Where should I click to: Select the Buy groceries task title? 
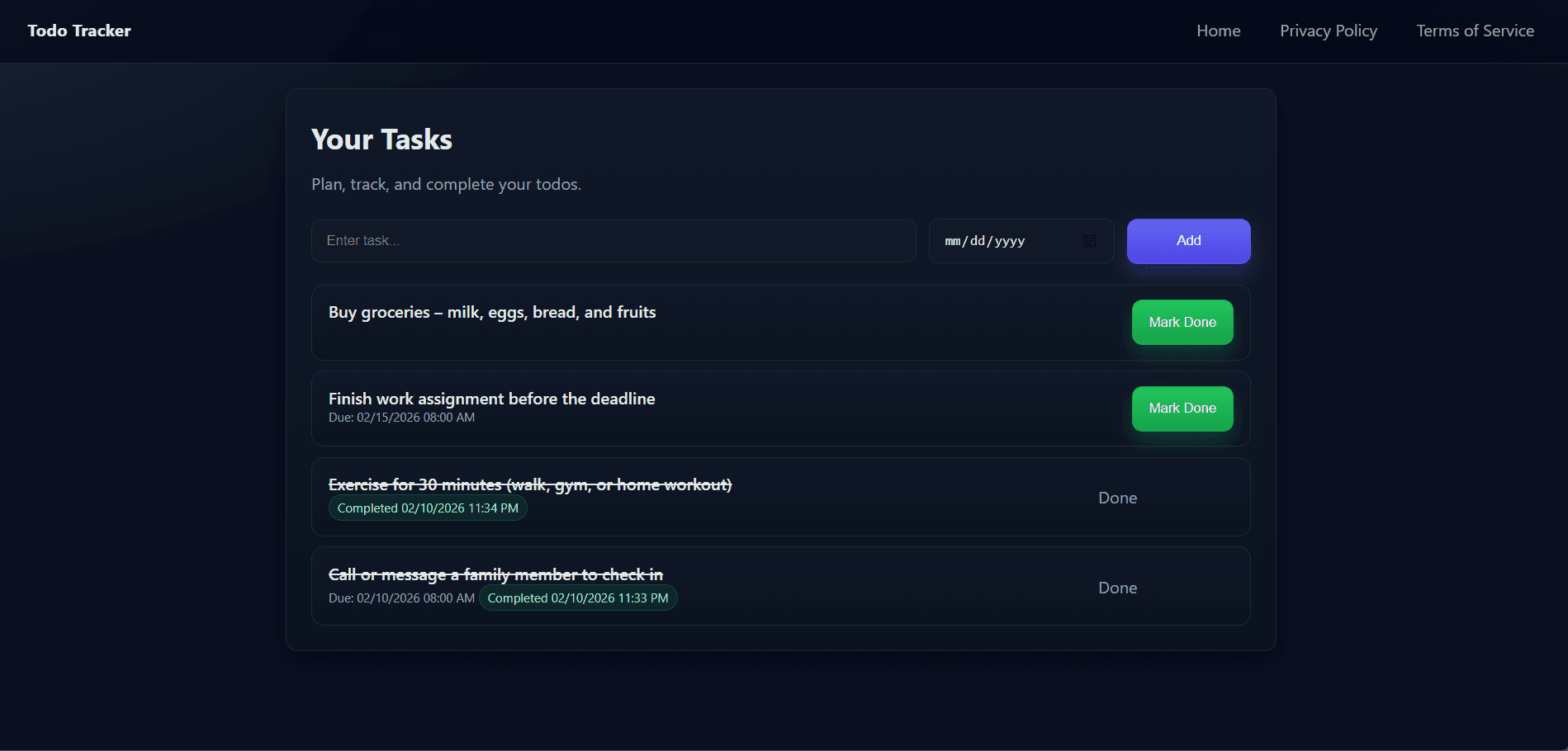(x=492, y=312)
